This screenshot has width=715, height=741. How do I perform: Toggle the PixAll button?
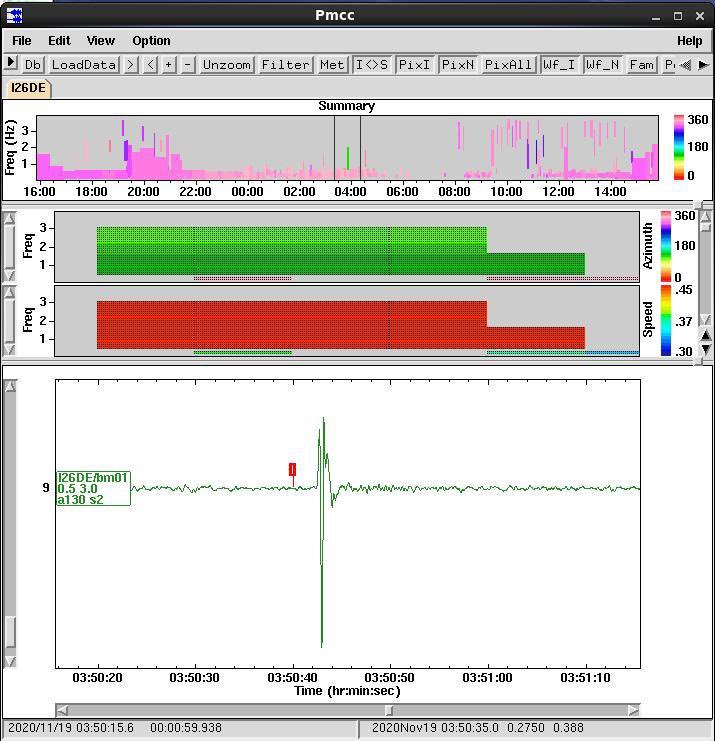pos(508,65)
